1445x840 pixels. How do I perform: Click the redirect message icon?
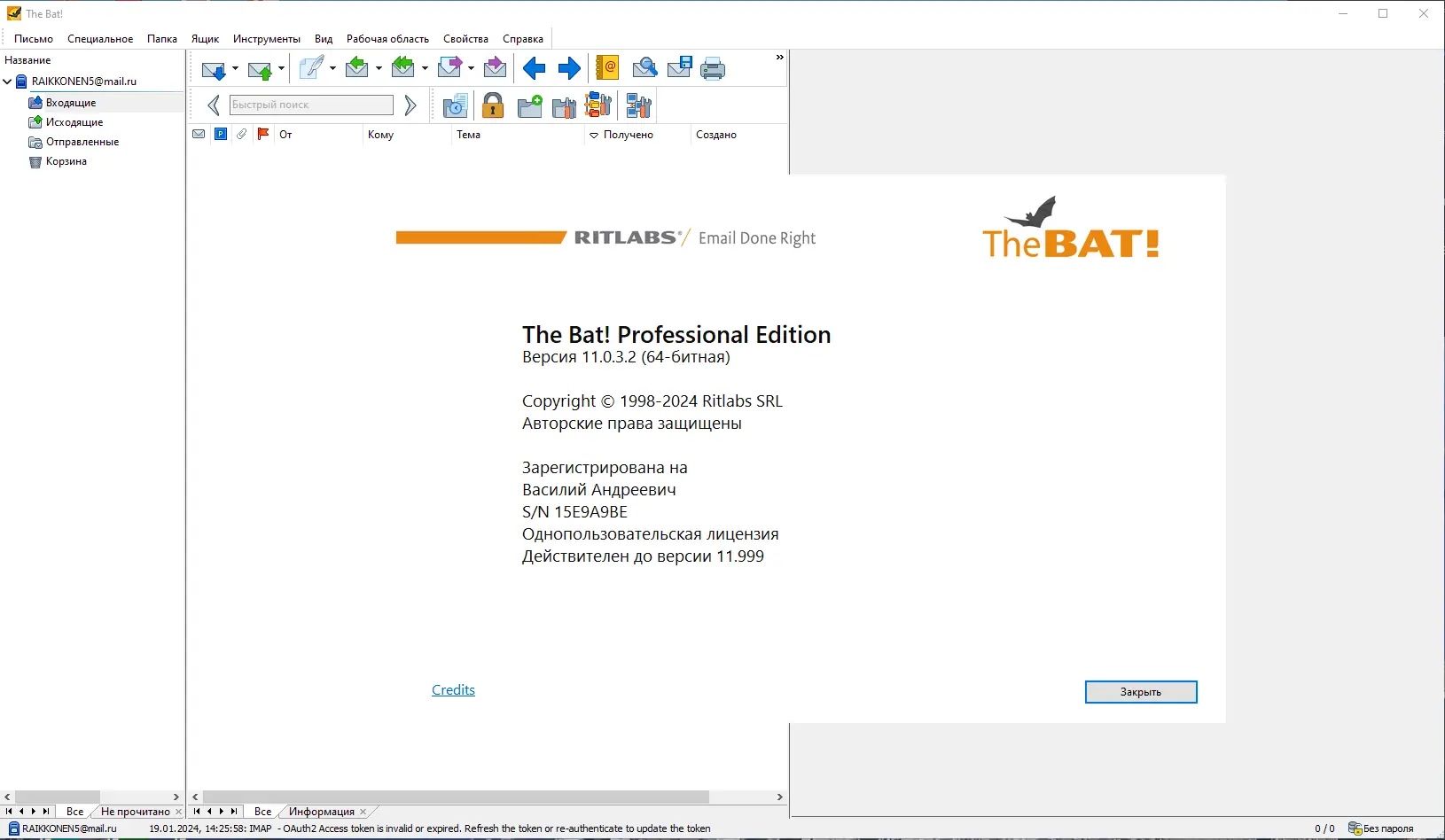(496, 68)
